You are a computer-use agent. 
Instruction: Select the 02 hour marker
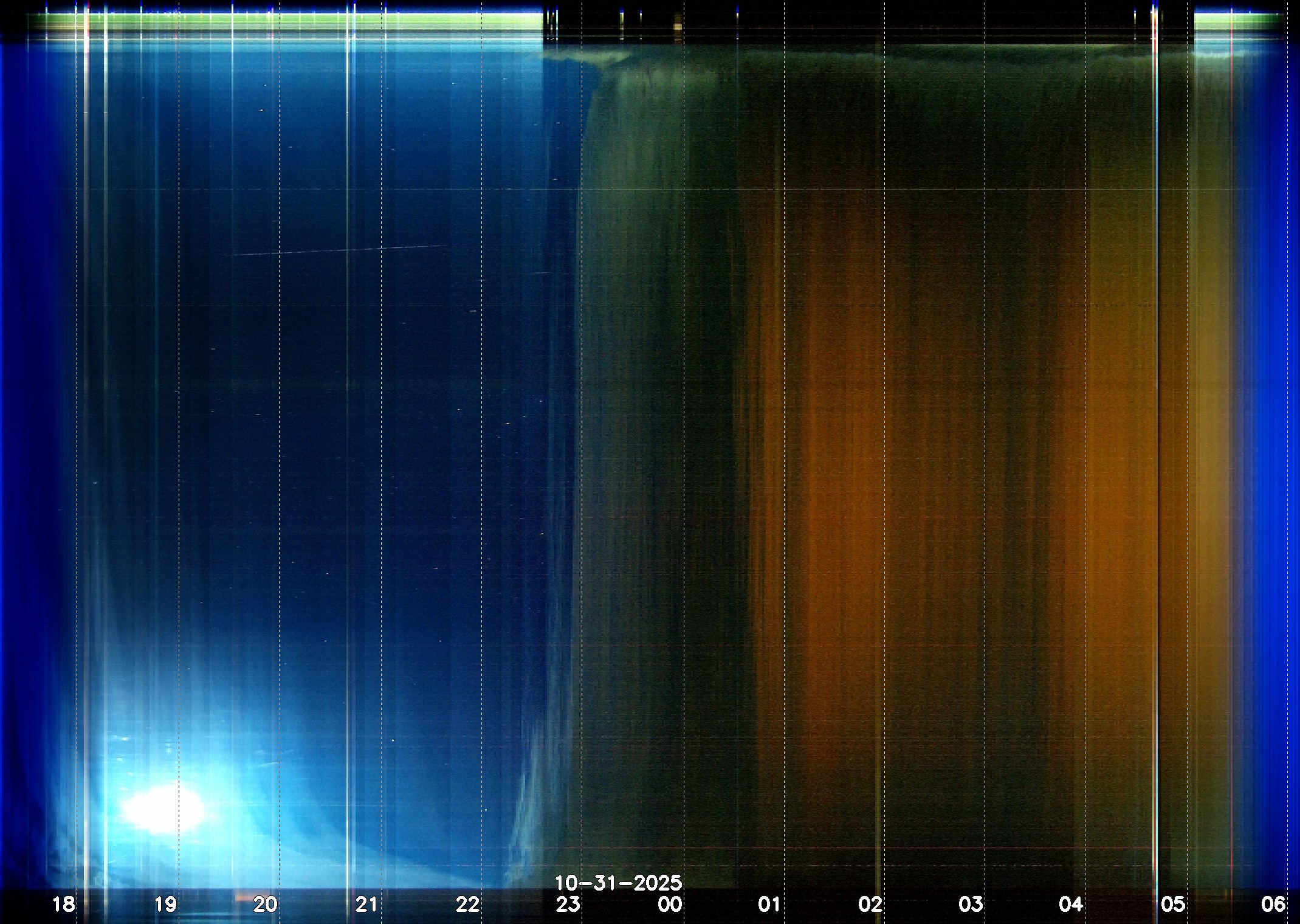(x=870, y=905)
